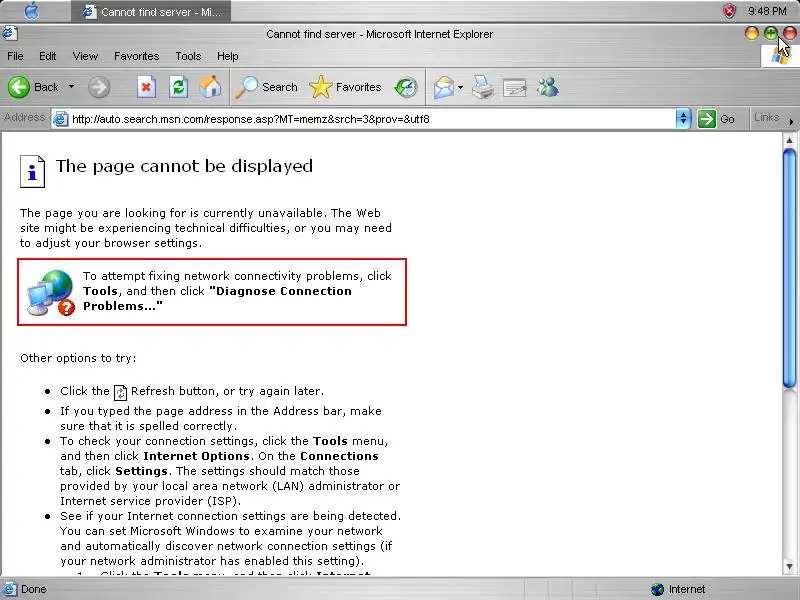Screen dimensions: 800x600
Task: Expand the Links toolbar chevron
Action: click(x=791, y=121)
